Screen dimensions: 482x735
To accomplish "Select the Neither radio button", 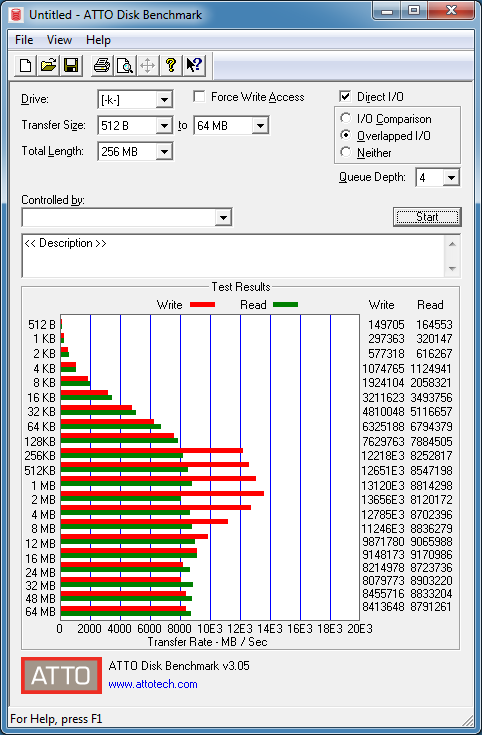I will [346, 152].
